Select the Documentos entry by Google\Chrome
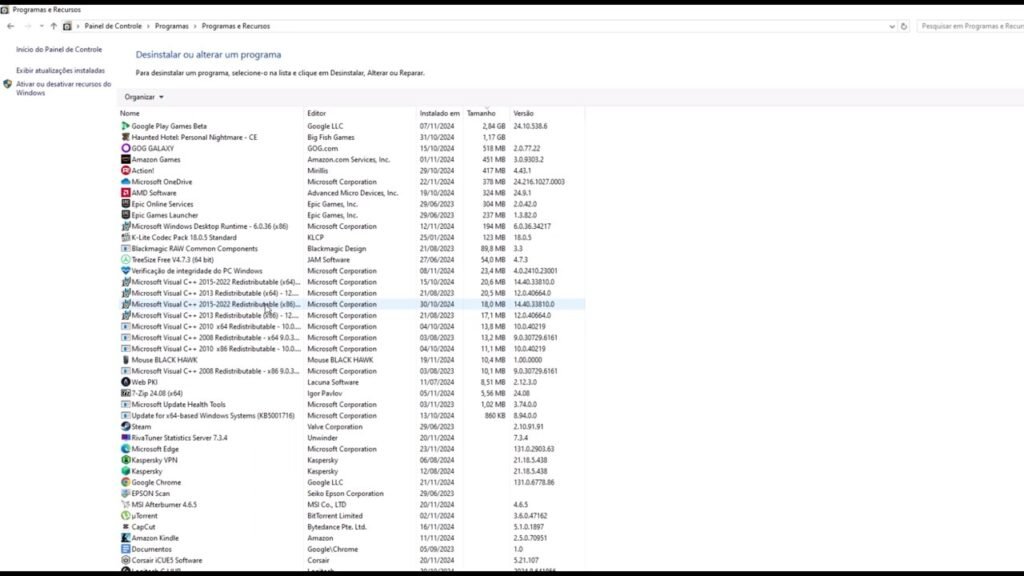1024x576 pixels. pyautogui.click(x=351, y=549)
